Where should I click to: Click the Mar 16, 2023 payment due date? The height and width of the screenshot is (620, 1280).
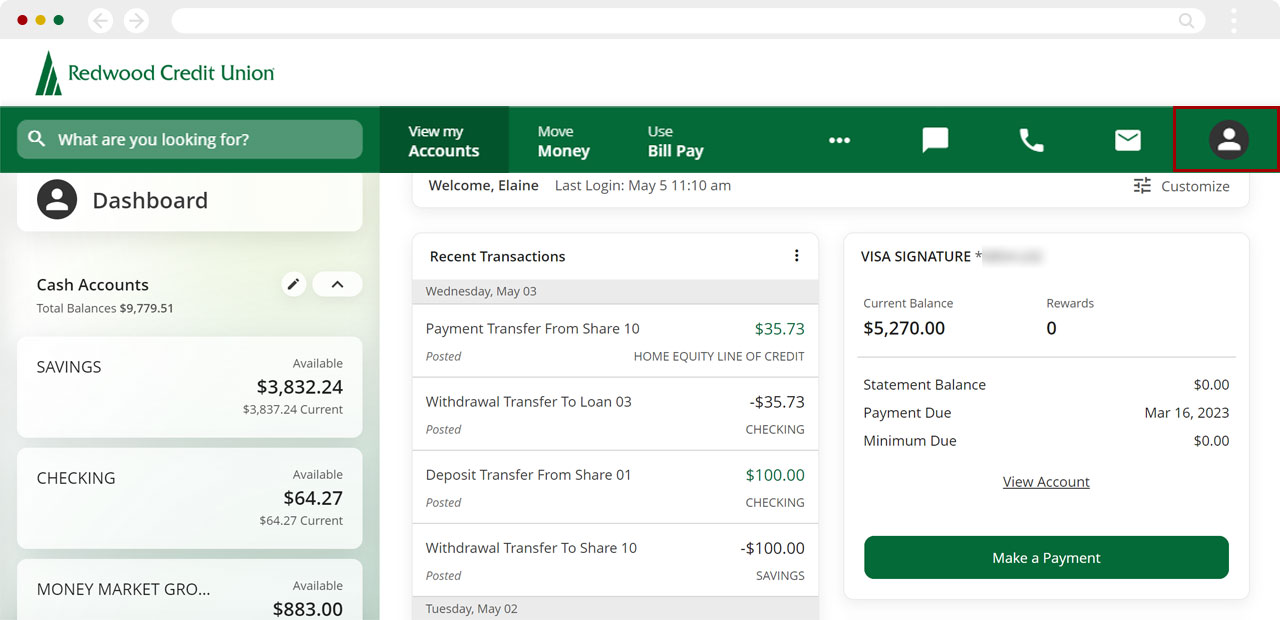point(1187,413)
